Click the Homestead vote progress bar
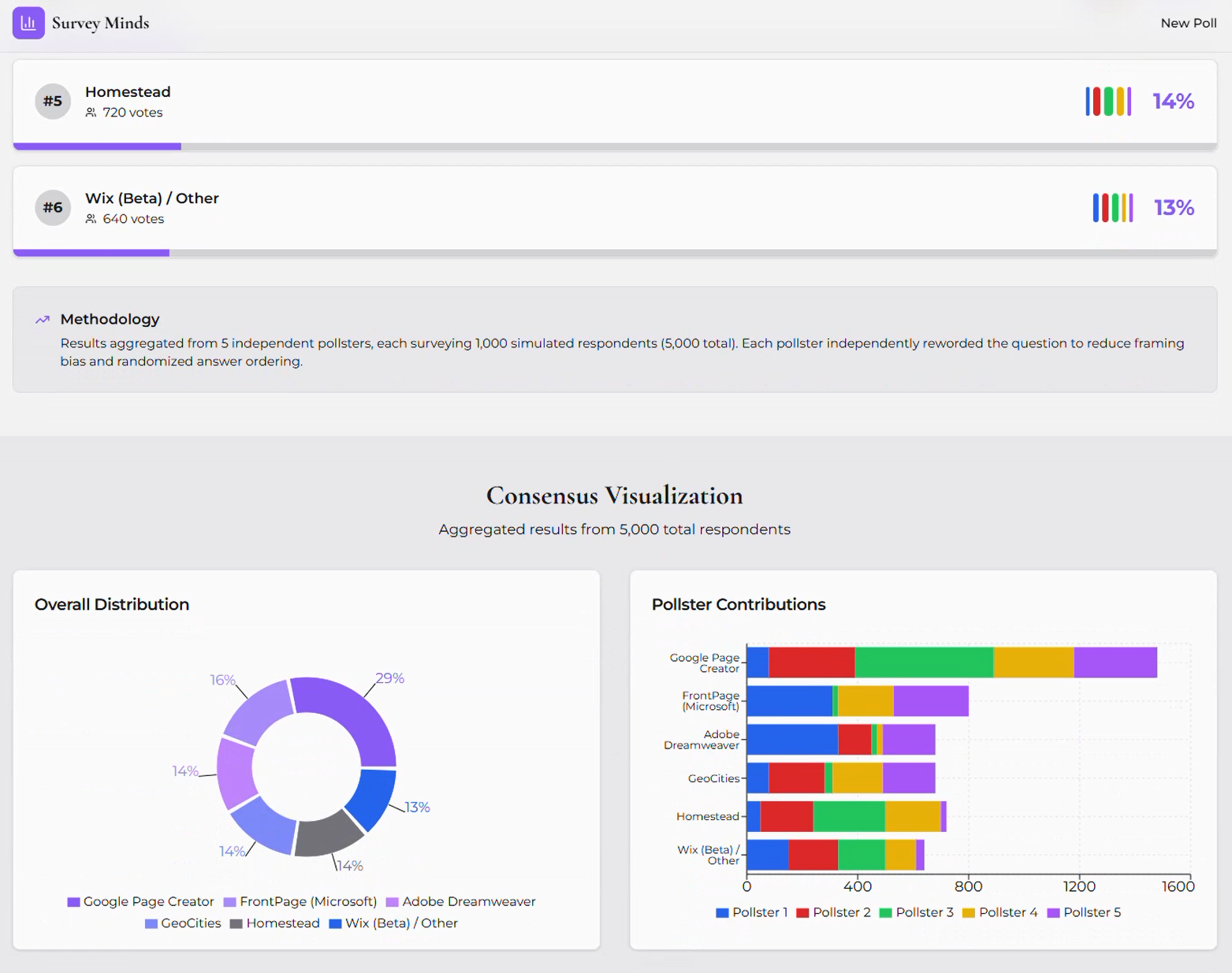Viewport: 1232px width, 973px height. click(x=615, y=147)
